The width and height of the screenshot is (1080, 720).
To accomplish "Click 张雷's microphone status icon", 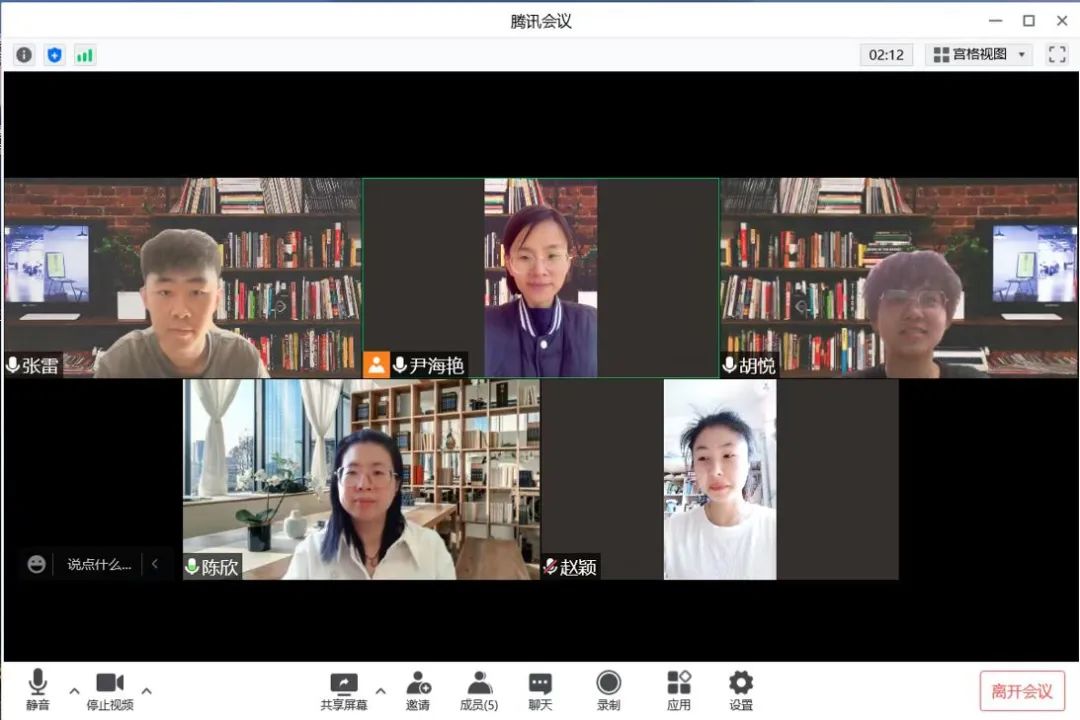I will pyautogui.click(x=12, y=364).
